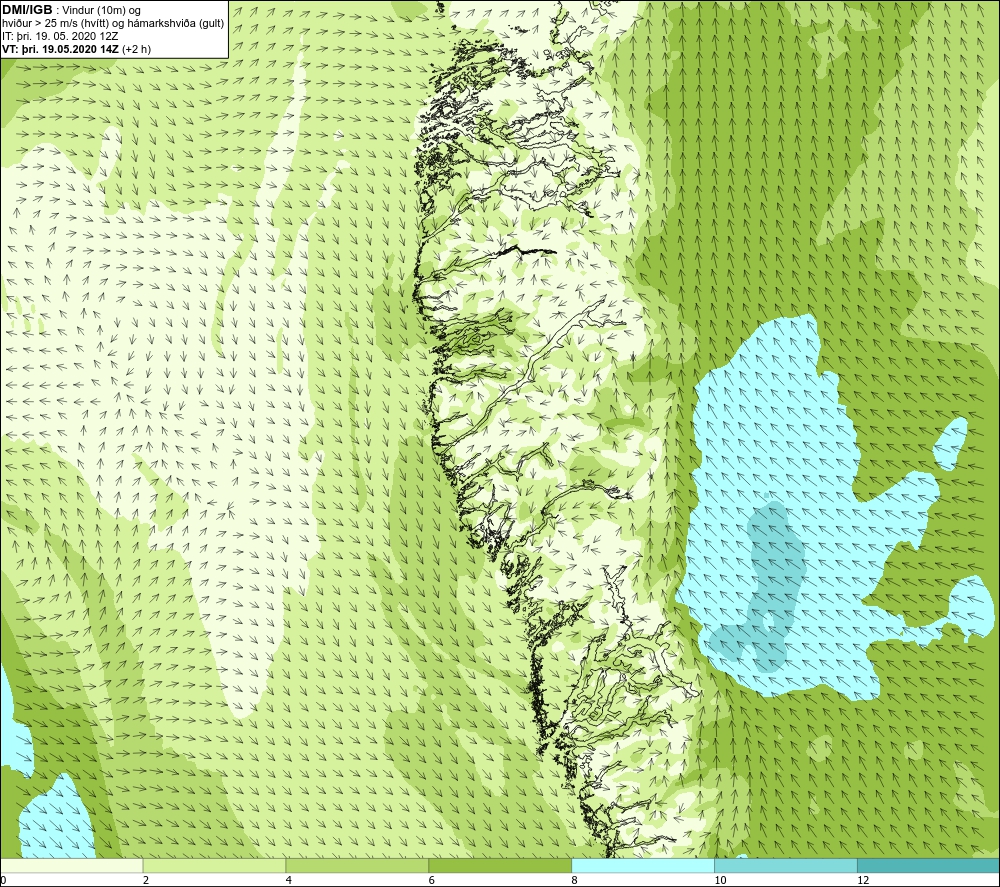Click the DMI/IGB title text

point(27,10)
